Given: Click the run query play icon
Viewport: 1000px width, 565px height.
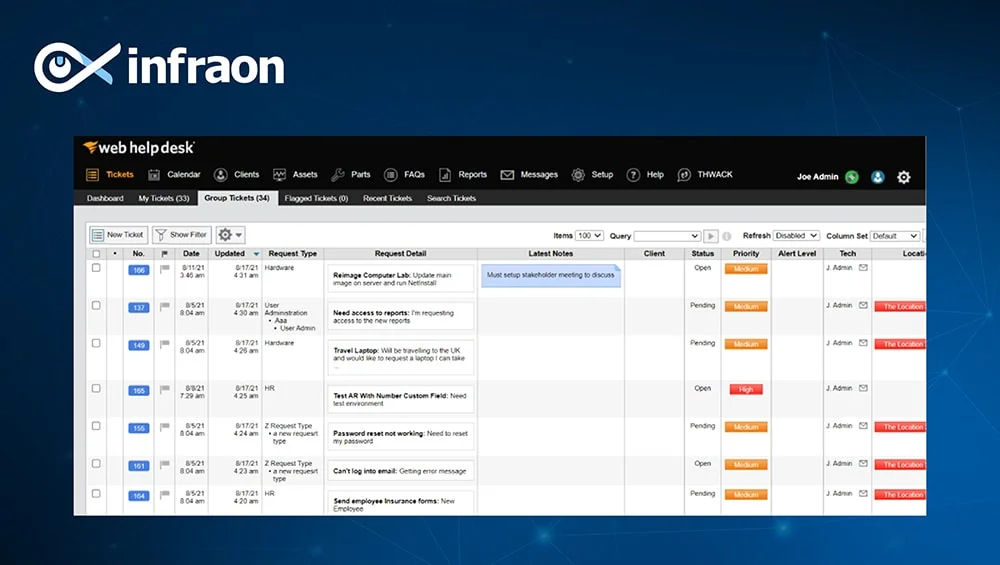Looking at the screenshot, I should click(x=710, y=236).
